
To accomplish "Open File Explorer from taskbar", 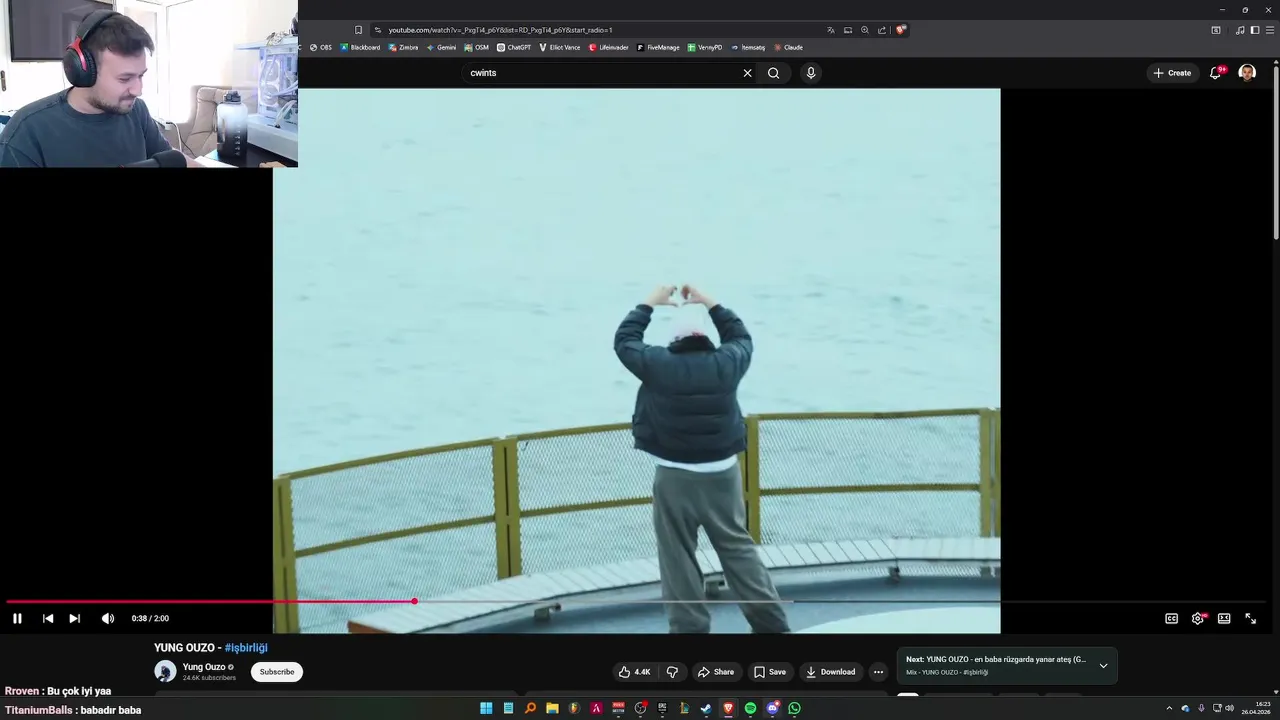I will 552,708.
